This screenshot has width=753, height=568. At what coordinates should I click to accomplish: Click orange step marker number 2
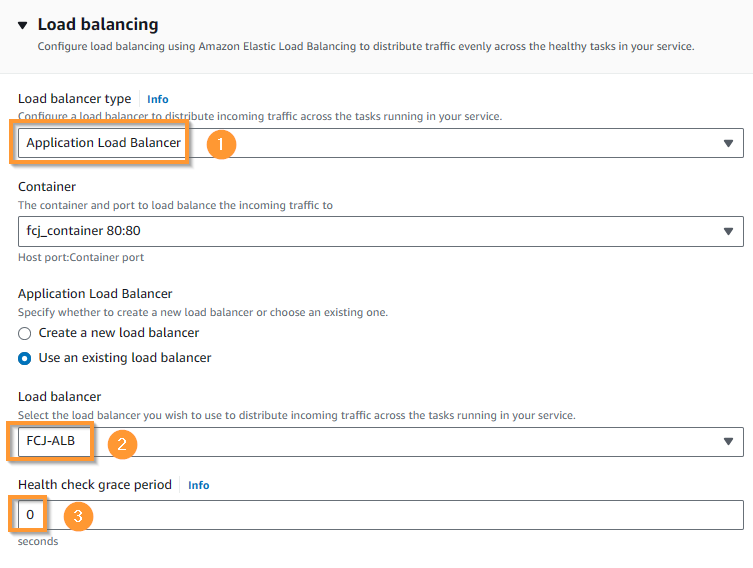[x=122, y=444]
